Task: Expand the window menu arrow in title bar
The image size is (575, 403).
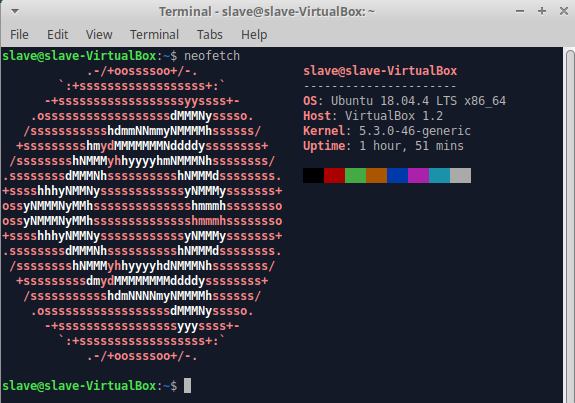Action: (15, 11)
